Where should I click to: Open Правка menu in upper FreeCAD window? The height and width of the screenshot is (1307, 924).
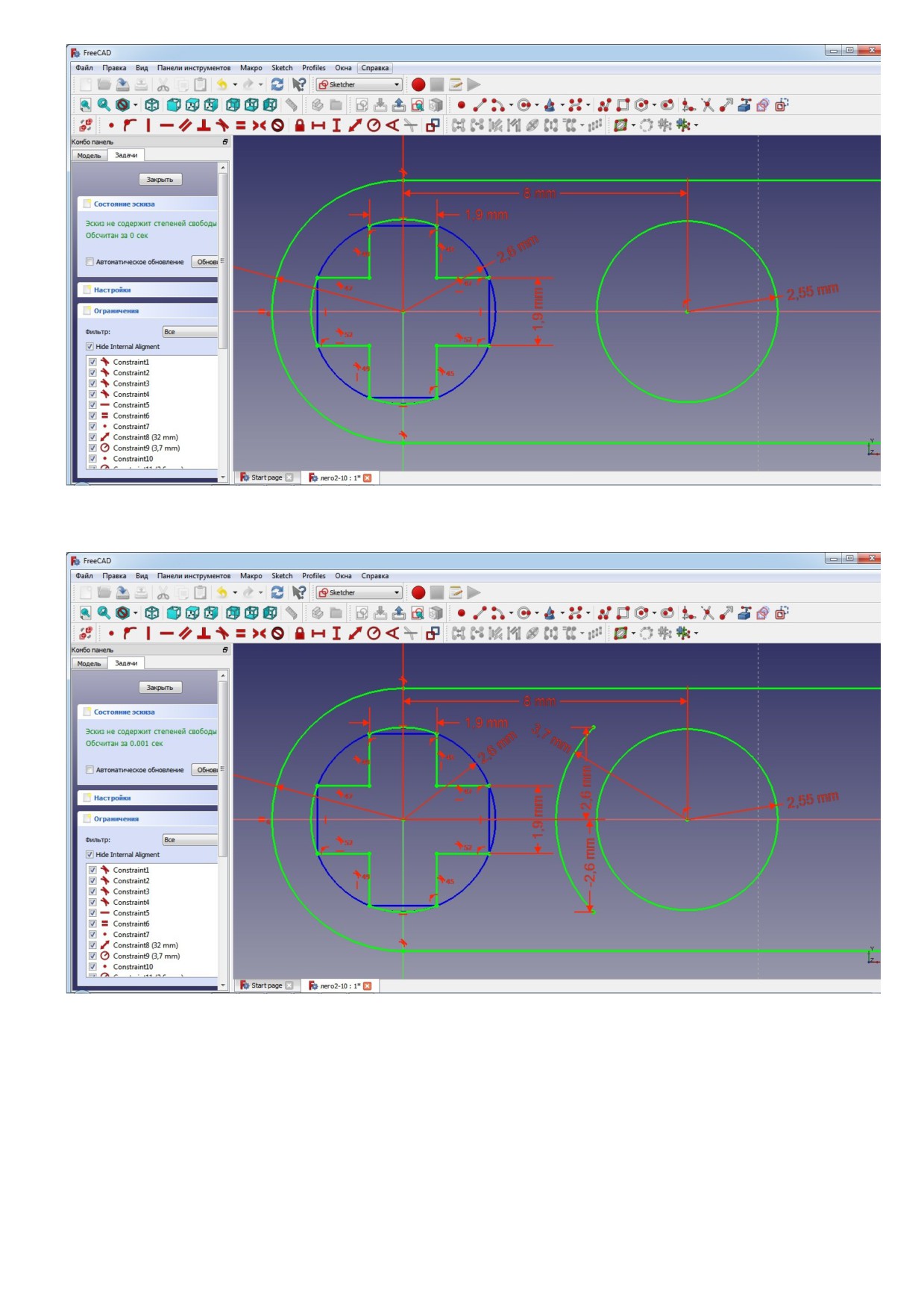point(114,68)
